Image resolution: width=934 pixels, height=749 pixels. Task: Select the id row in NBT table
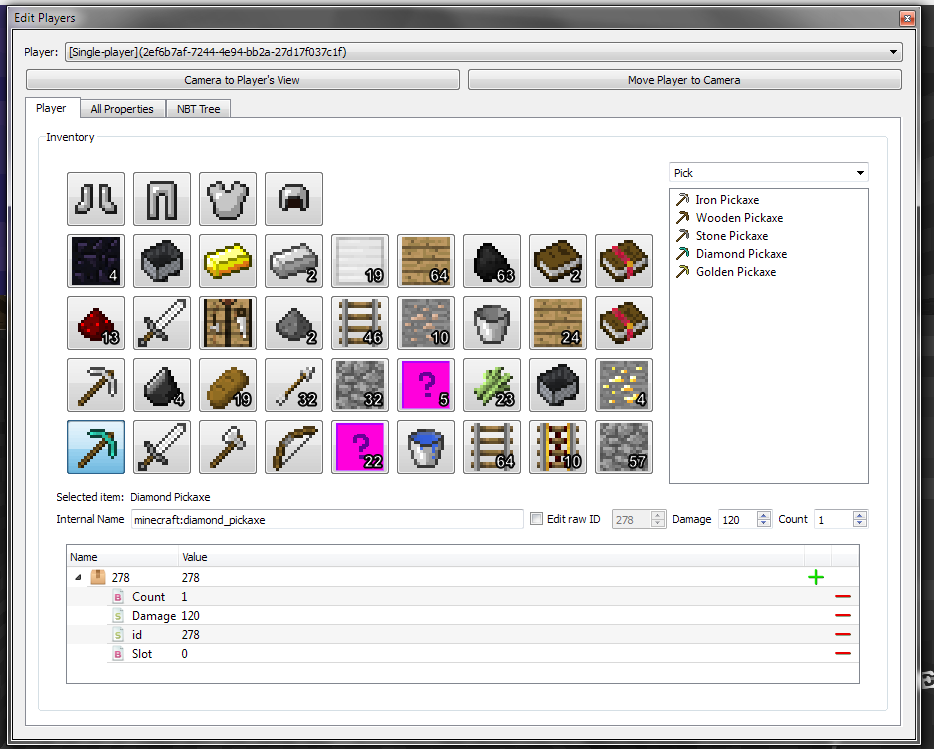pos(463,635)
